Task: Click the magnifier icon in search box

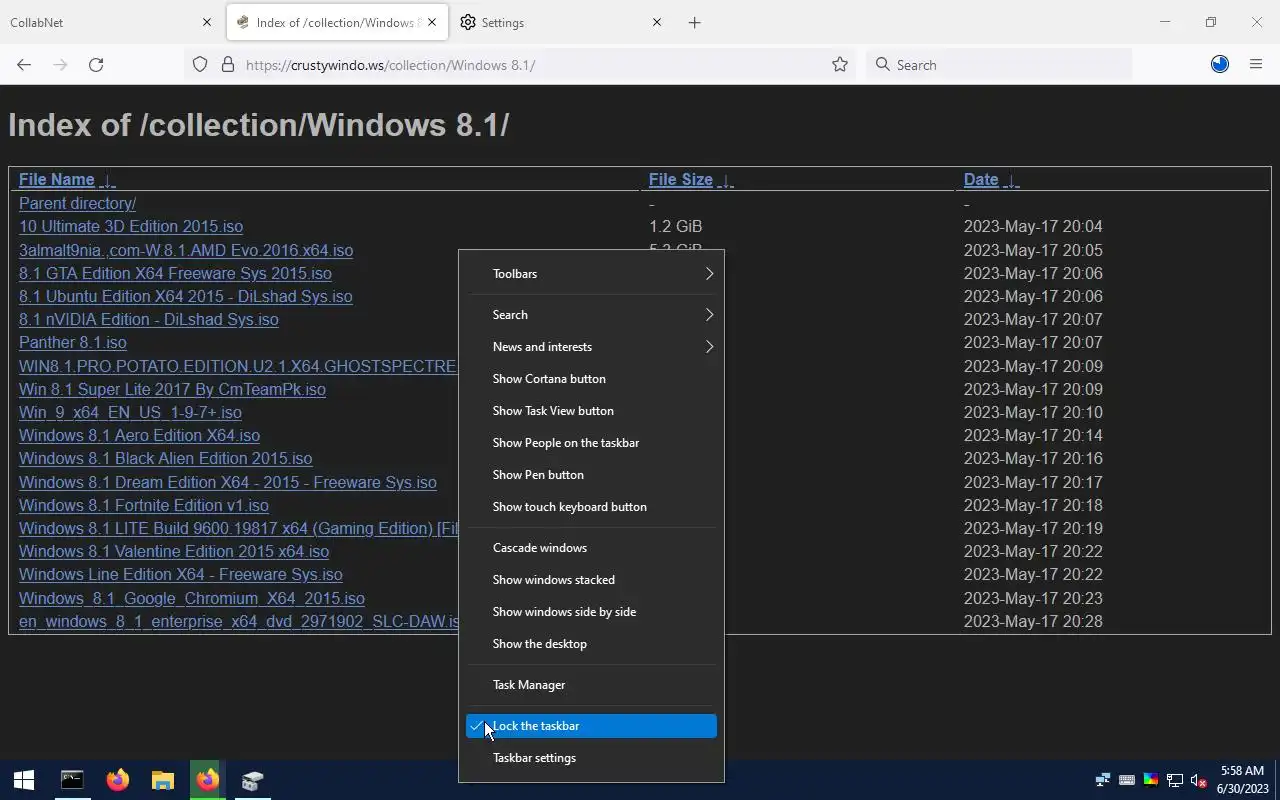Action: click(882, 64)
